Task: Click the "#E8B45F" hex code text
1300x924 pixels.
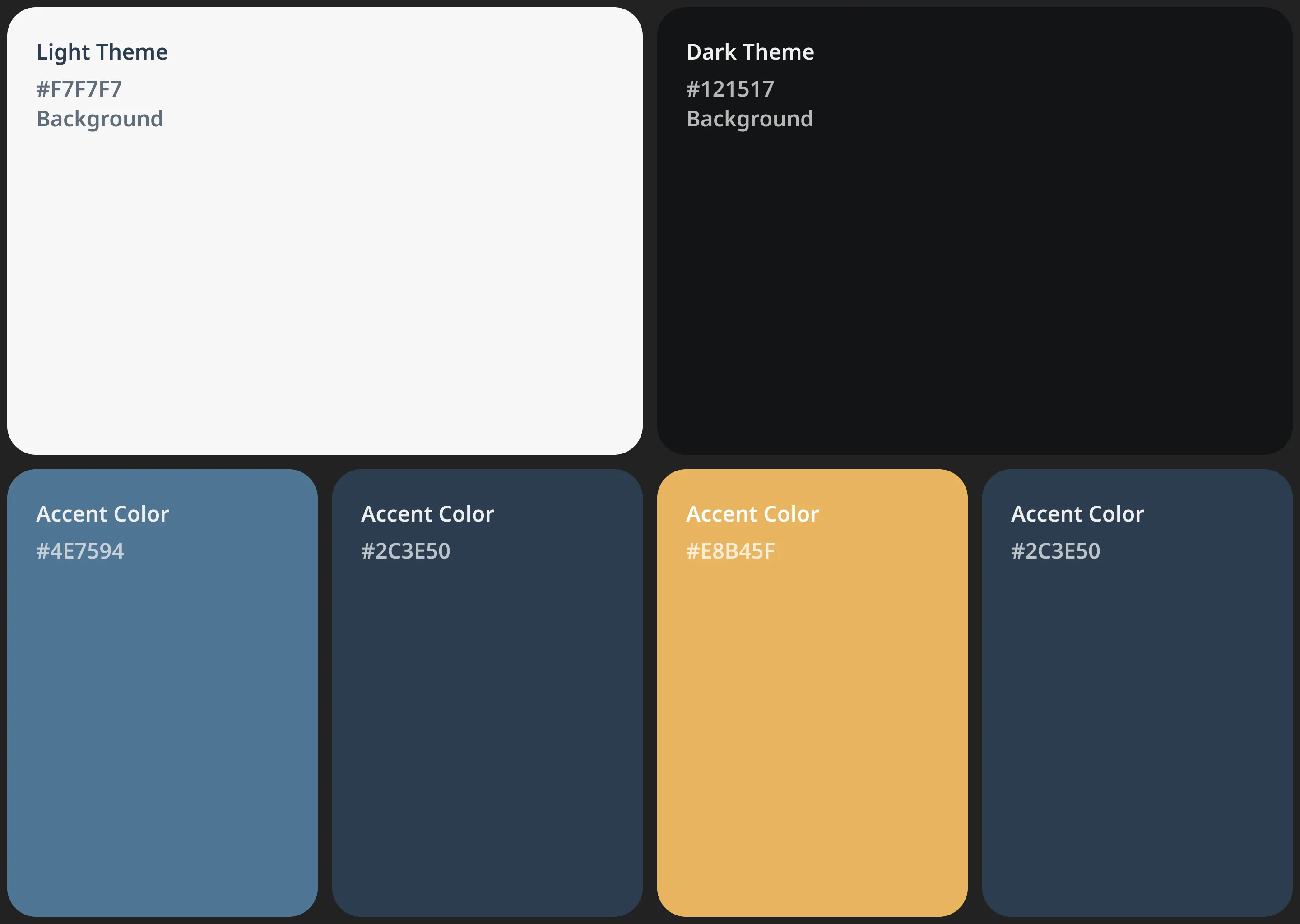Action: coord(730,551)
